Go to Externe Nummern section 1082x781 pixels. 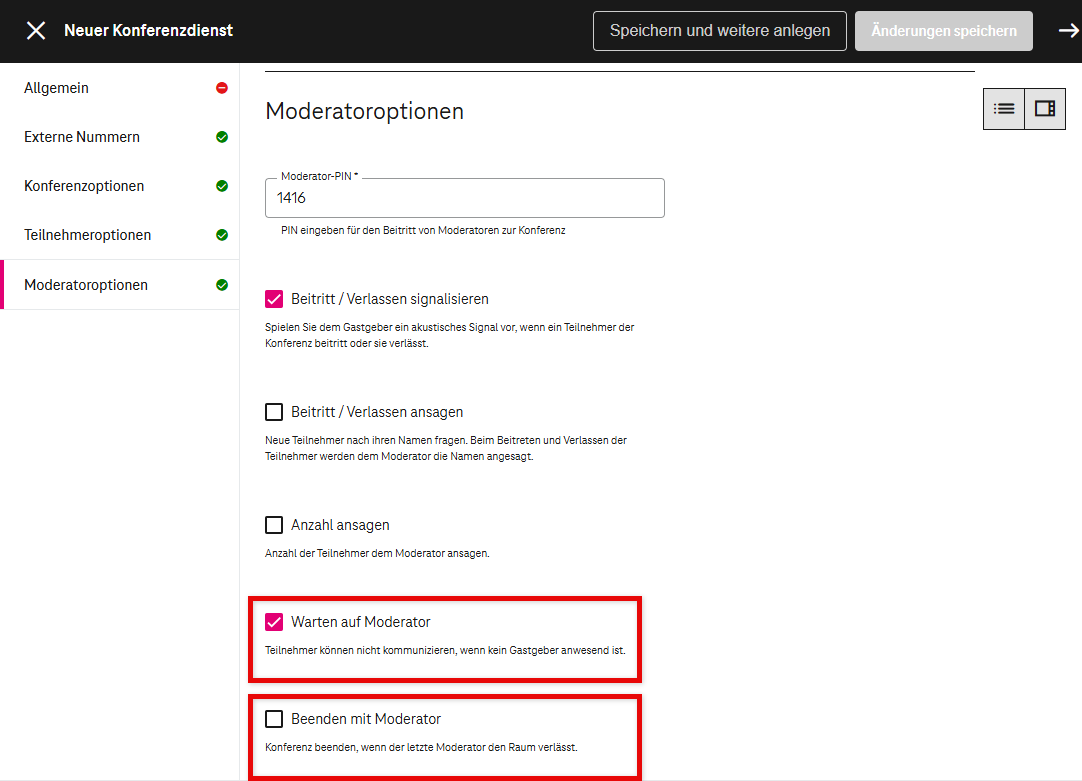(82, 137)
